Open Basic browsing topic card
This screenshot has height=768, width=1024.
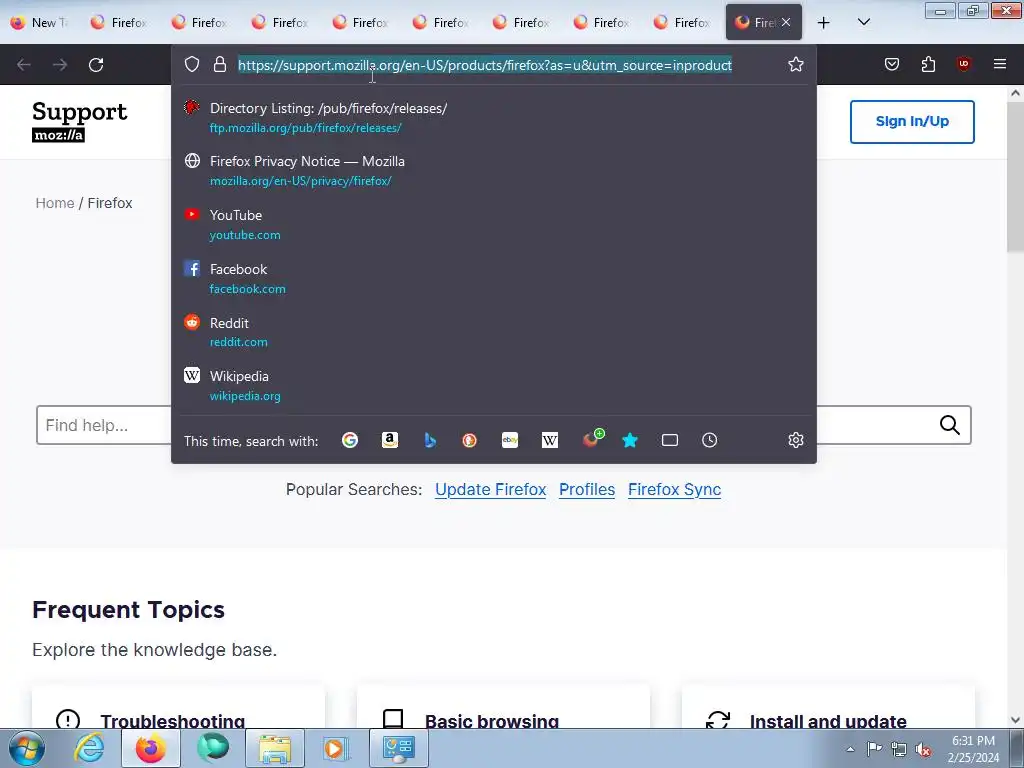pos(504,709)
